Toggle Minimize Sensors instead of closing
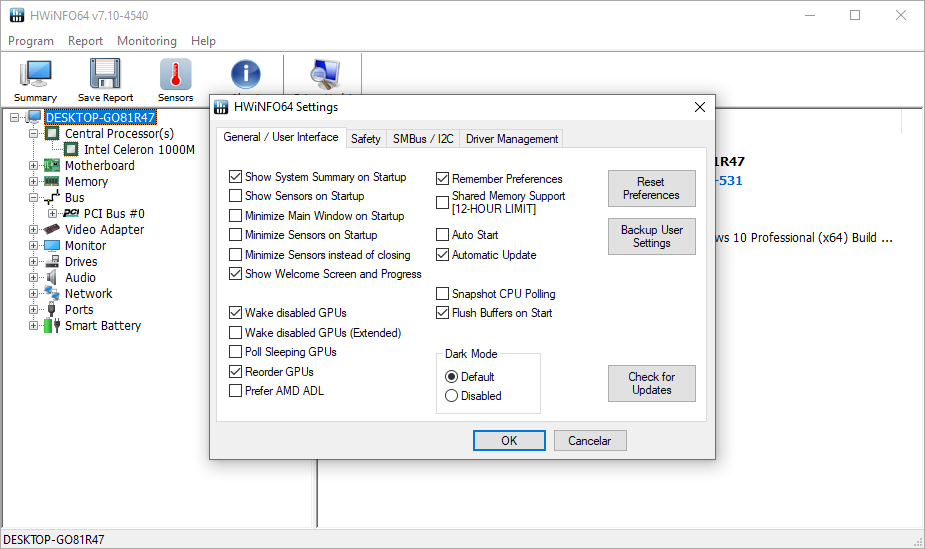 235,254
